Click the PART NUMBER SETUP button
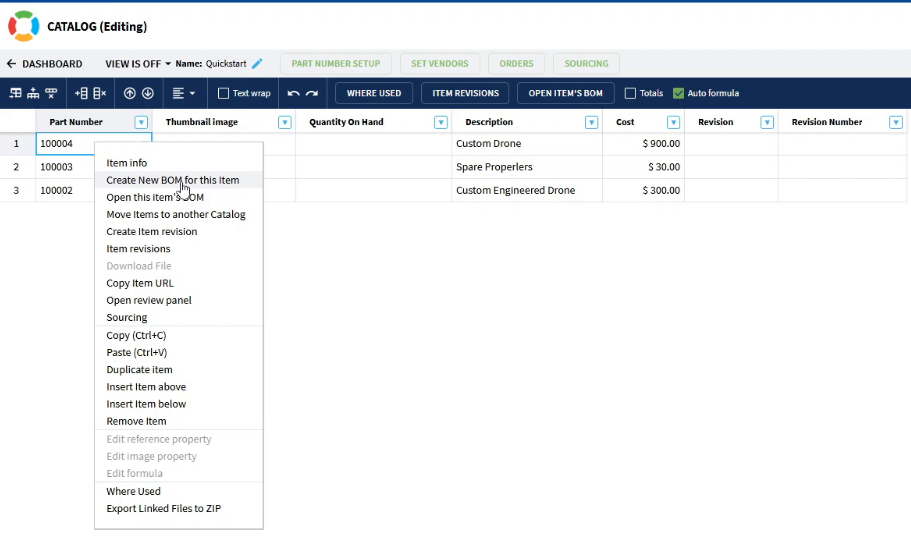This screenshot has width=911, height=540. click(x=336, y=63)
